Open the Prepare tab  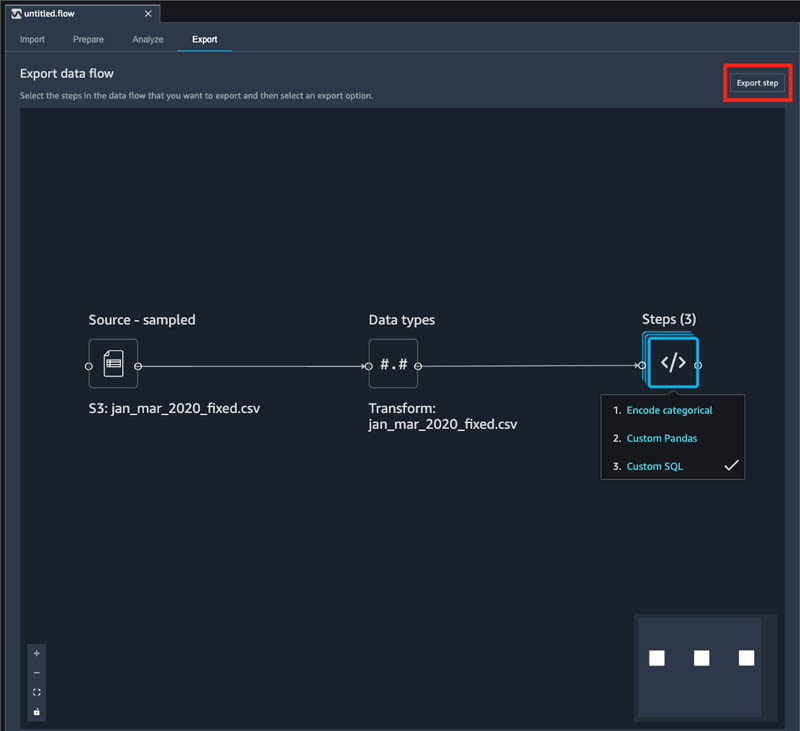(88, 39)
